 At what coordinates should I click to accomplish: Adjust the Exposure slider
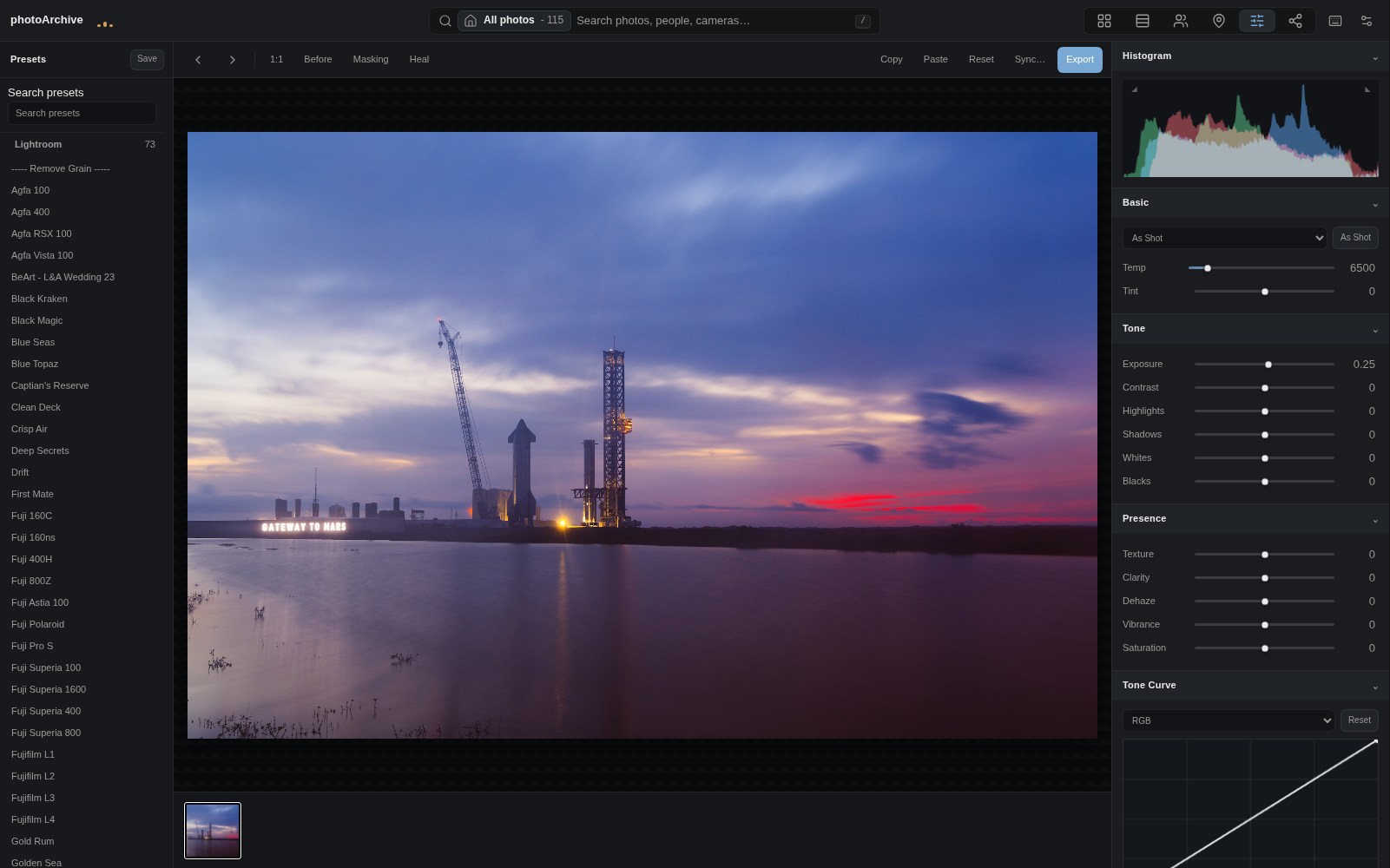tap(1264, 365)
